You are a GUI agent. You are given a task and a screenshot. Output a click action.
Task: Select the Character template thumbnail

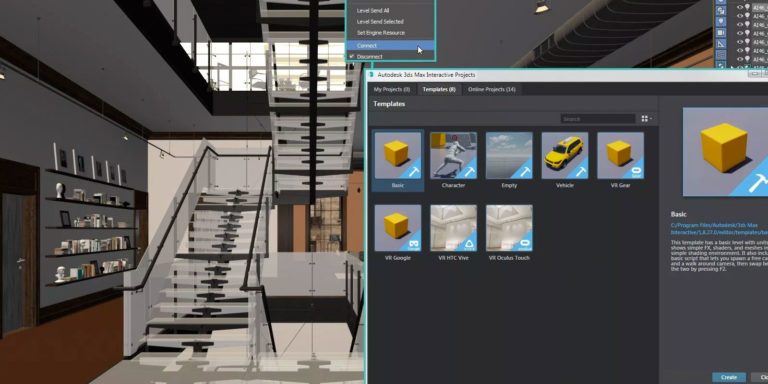tap(453, 155)
